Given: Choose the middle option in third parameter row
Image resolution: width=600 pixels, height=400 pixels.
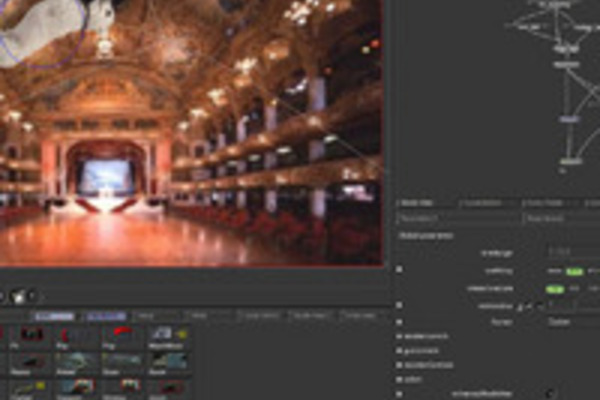Looking at the screenshot, I should [574, 289].
